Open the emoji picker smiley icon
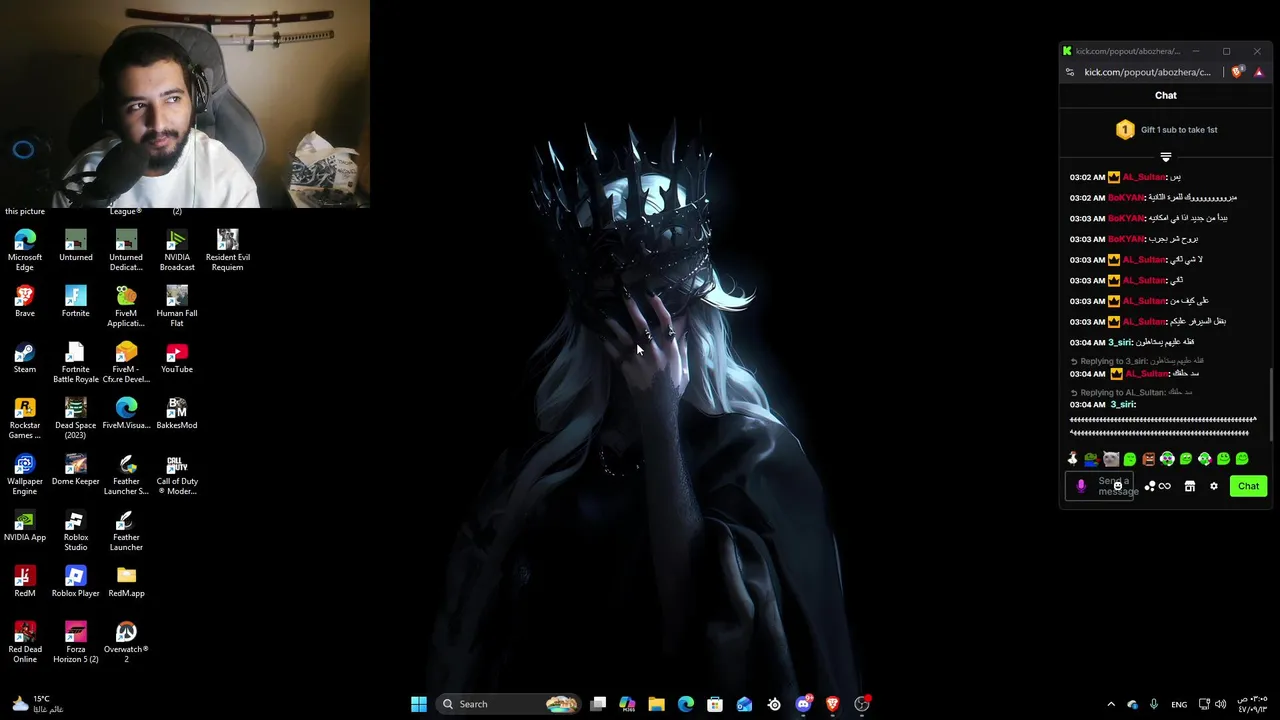 pos(1118,486)
